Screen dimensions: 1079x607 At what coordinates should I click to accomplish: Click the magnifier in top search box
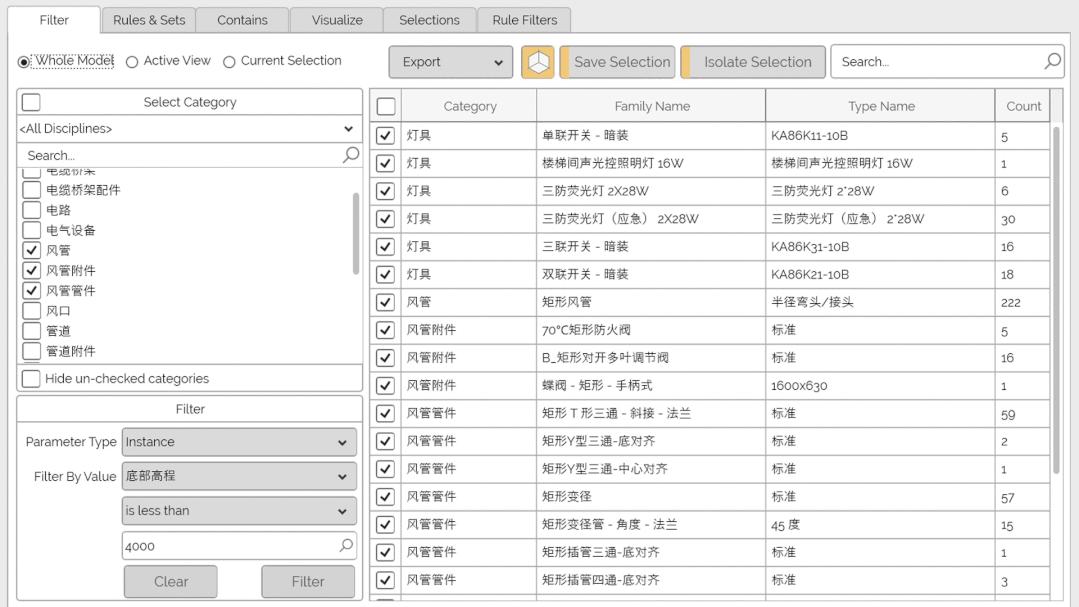tap(1052, 61)
